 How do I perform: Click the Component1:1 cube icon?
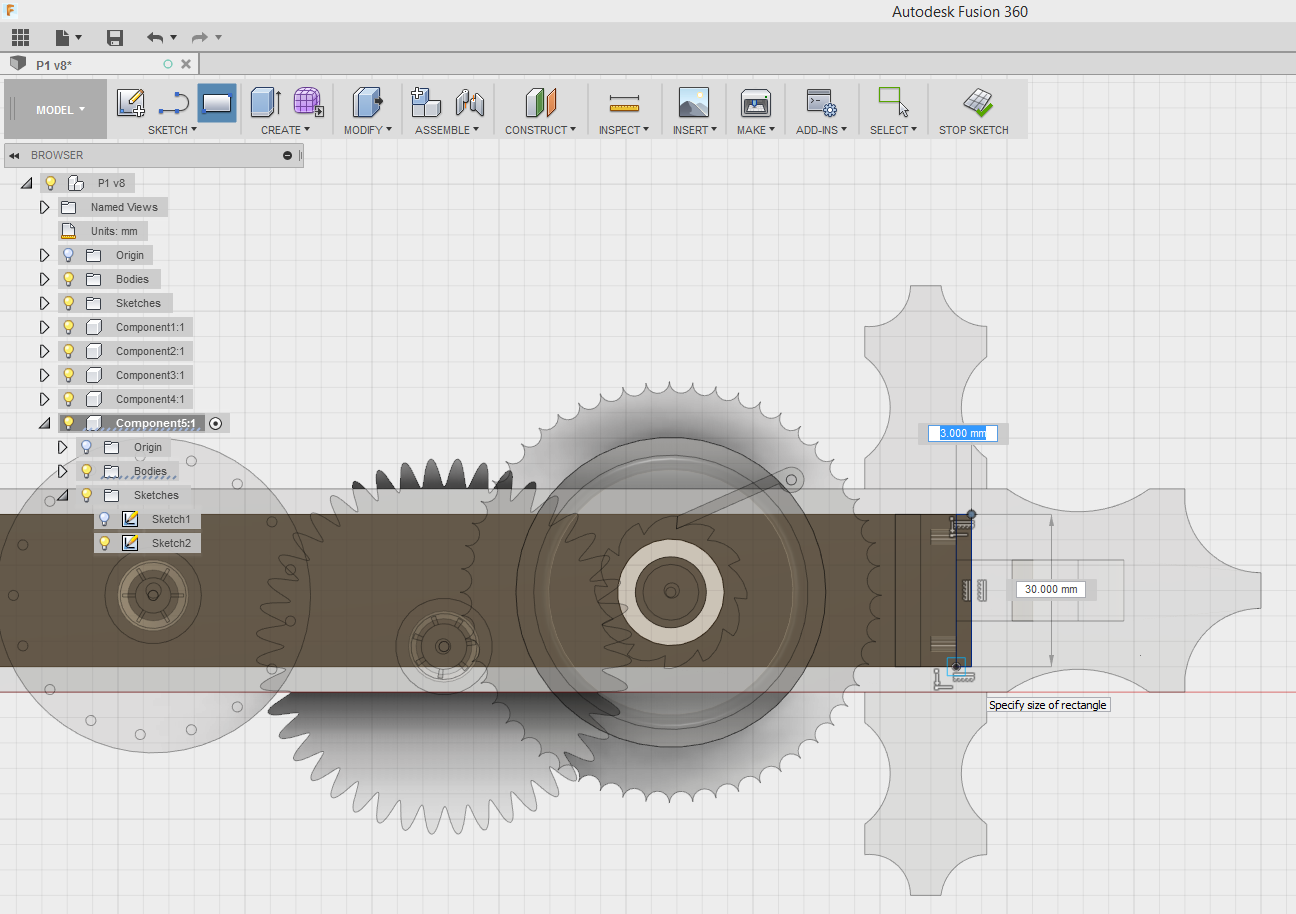pyautogui.click(x=94, y=327)
